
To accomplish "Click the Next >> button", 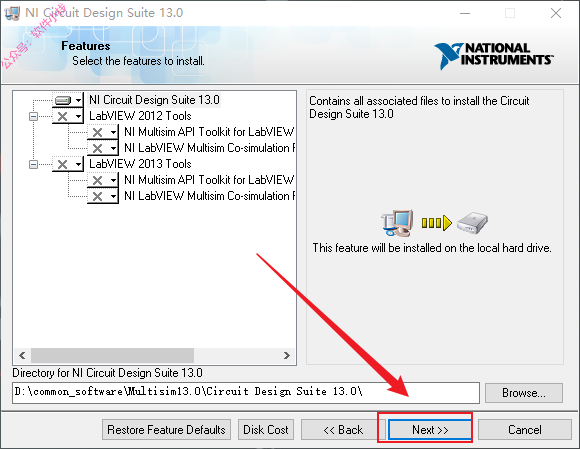I will tap(430, 429).
